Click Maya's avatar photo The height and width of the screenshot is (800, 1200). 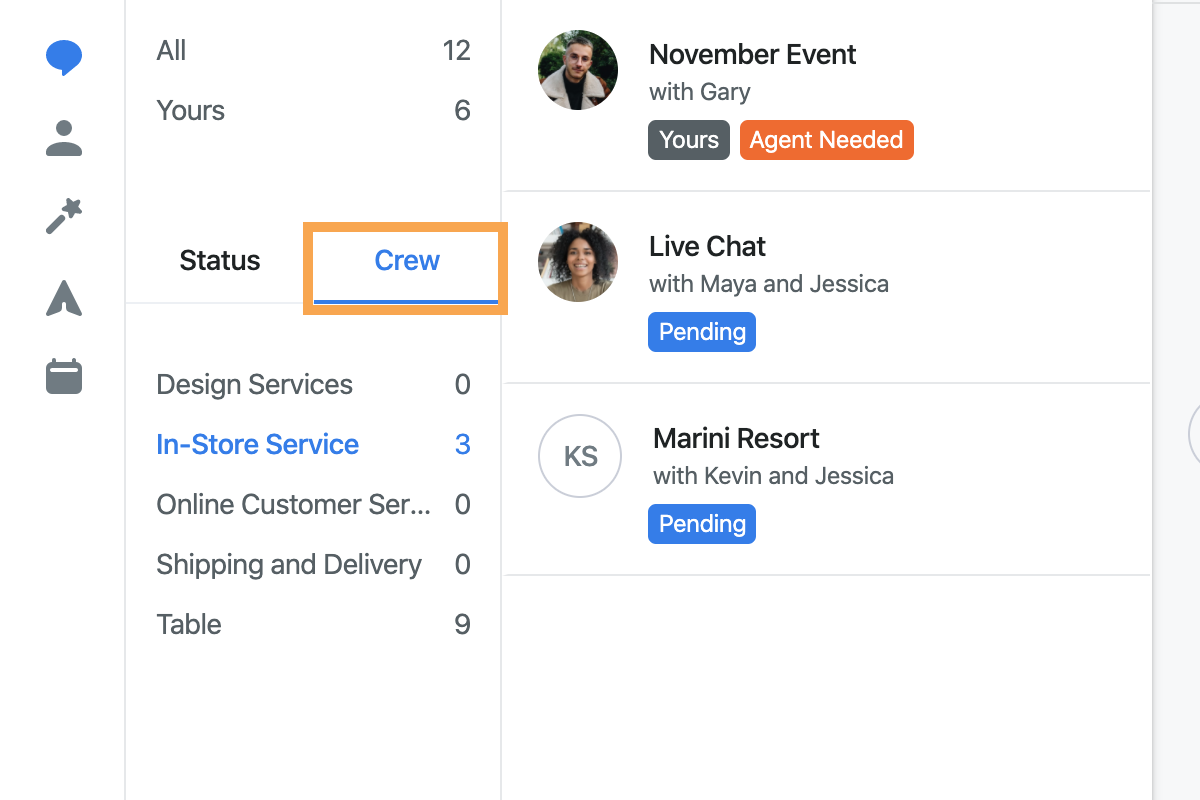(578, 262)
